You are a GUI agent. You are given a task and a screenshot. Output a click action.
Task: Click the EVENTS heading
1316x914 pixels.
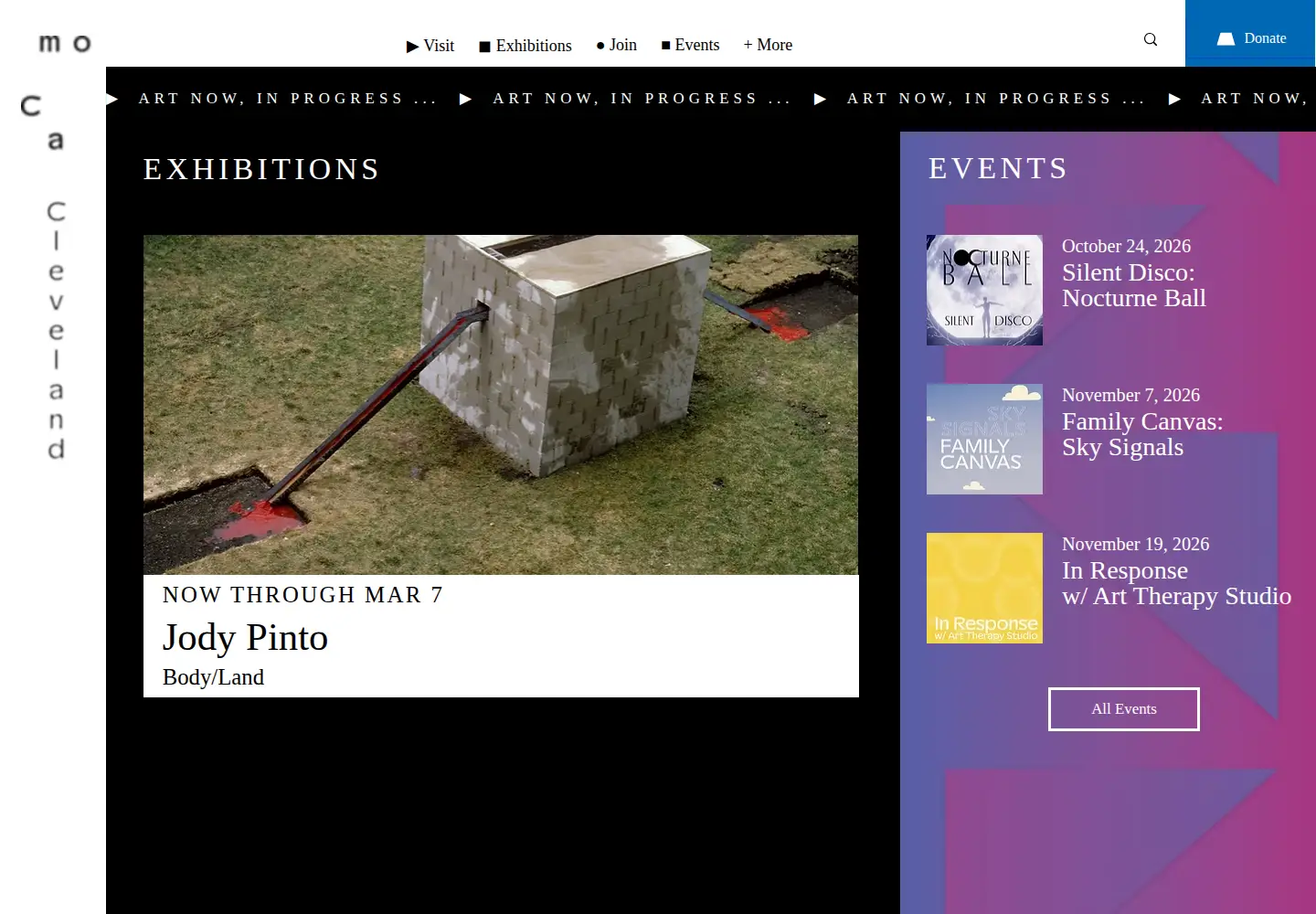click(998, 168)
